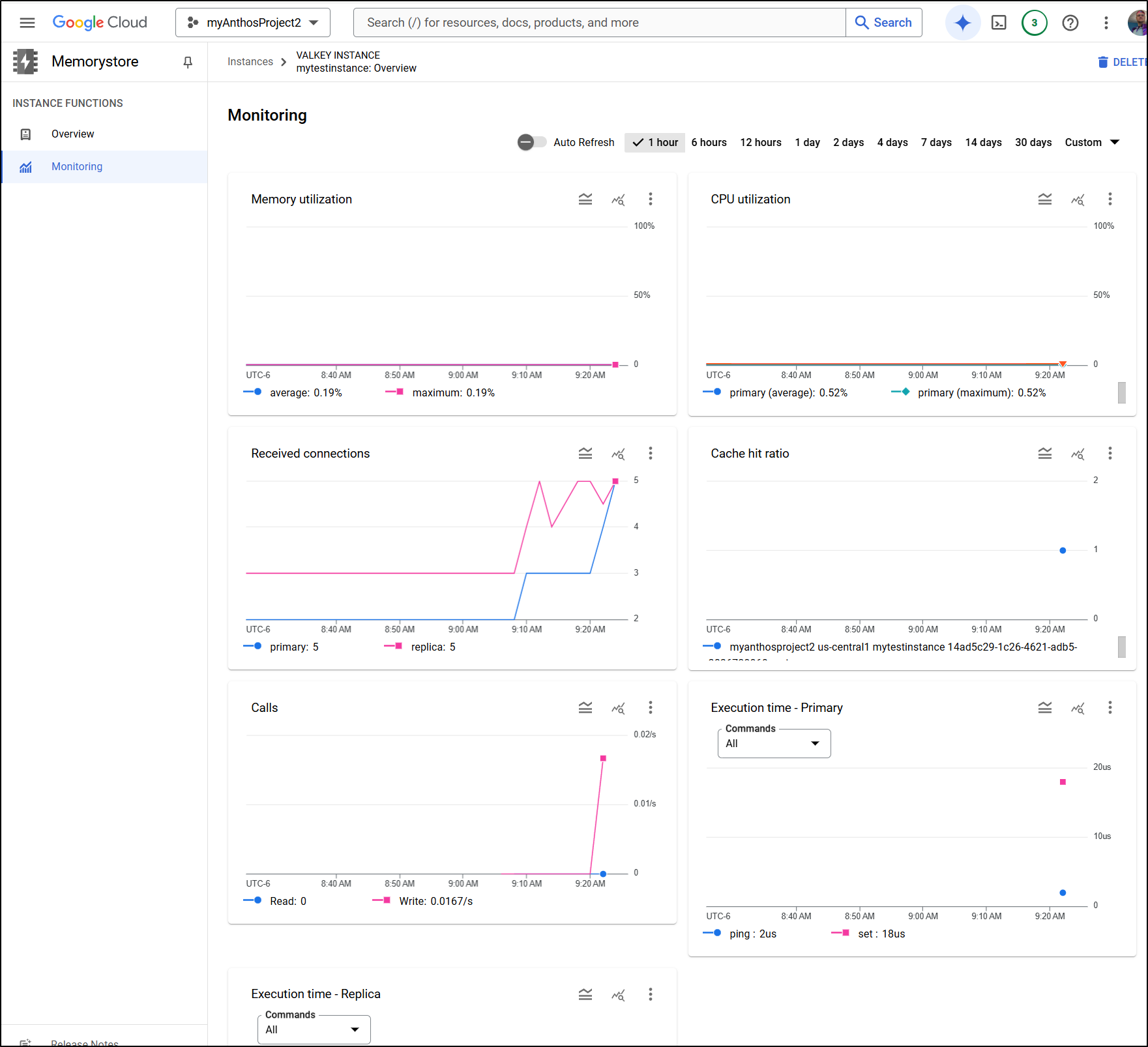Open Execution time - Primary more options

[1110, 708]
